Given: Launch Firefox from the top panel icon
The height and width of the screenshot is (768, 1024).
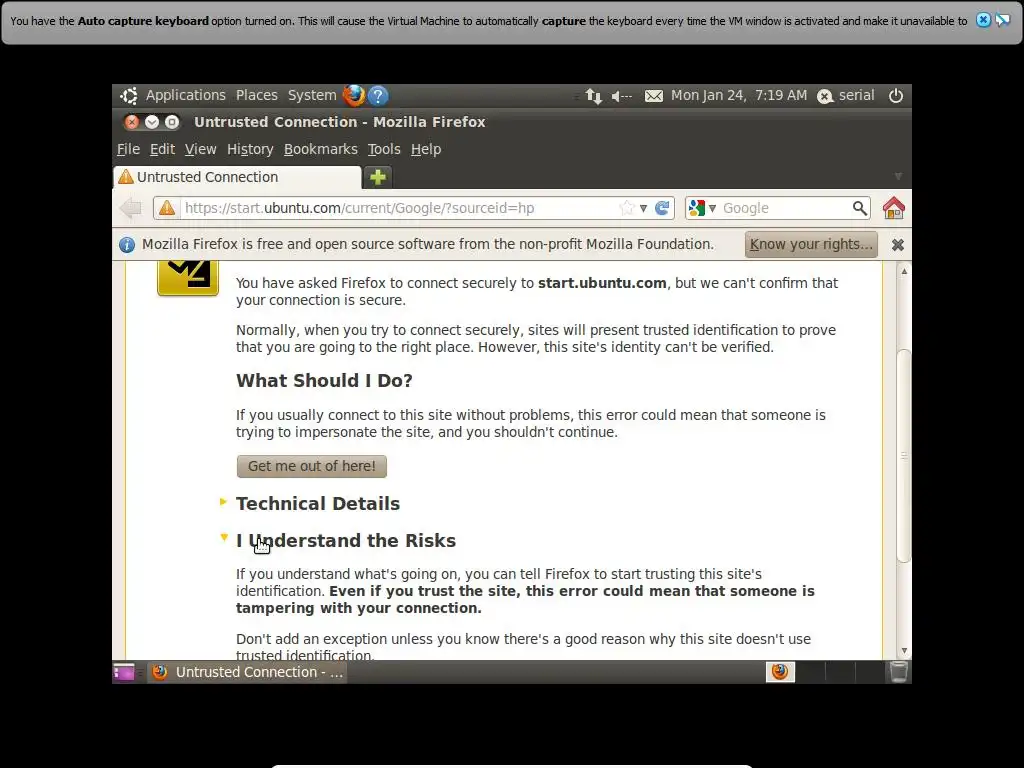Looking at the screenshot, I should [x=354, y=95].
